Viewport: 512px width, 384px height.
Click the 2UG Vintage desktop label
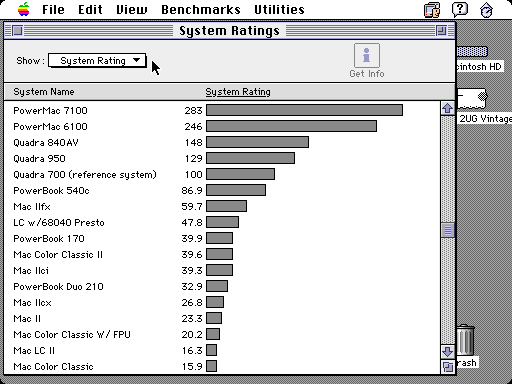click(x=485, y=119)
